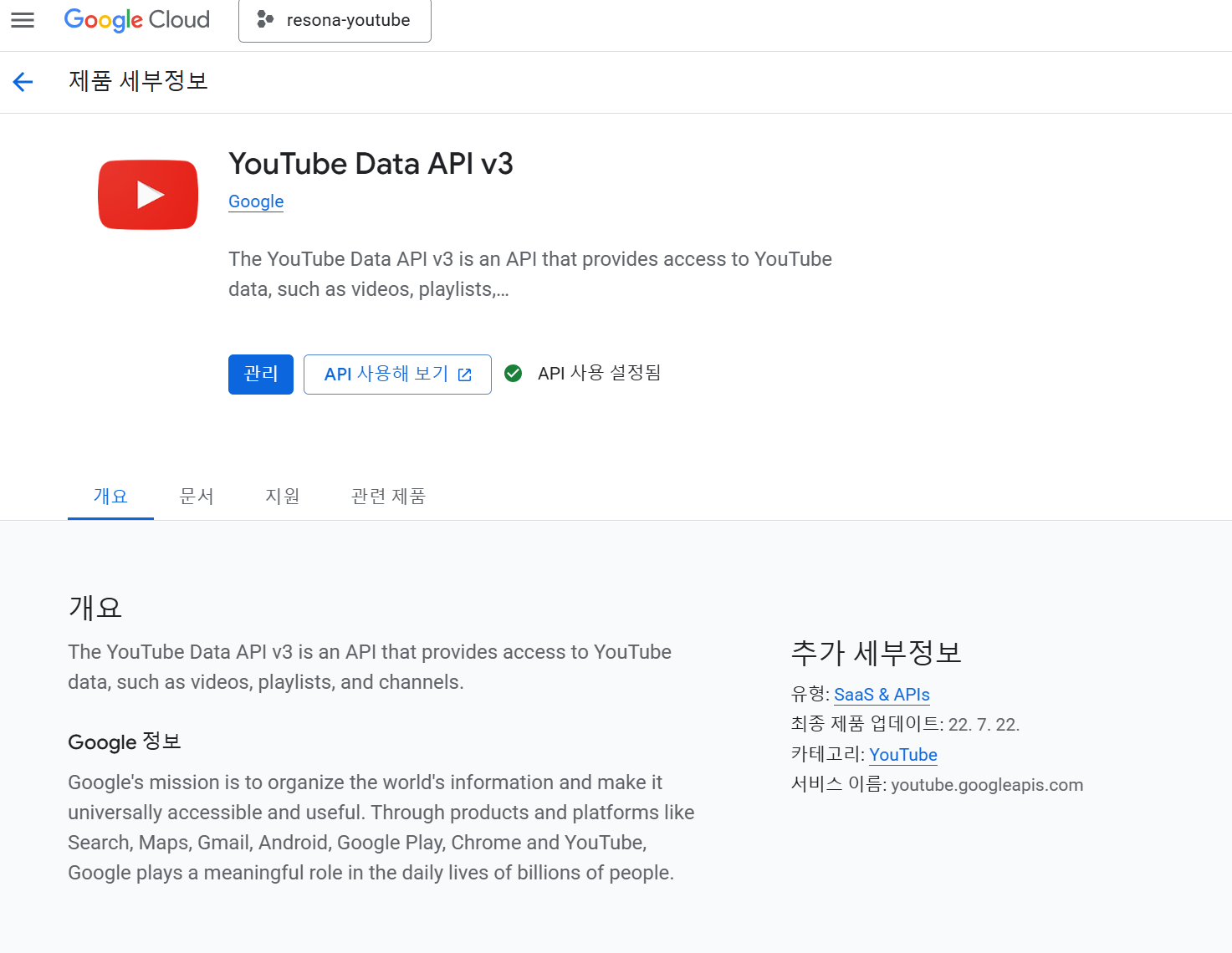Open the Google publisher link
This screenshot has height=953, width=1232.
256,201
